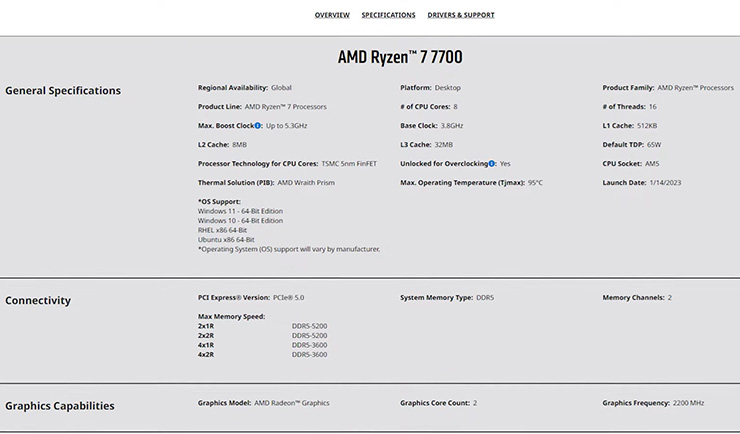Click the PCI Express version PCIe 5.0
Image resolution: width=740 pixels, height=434 pixels.
coord(288,298)
